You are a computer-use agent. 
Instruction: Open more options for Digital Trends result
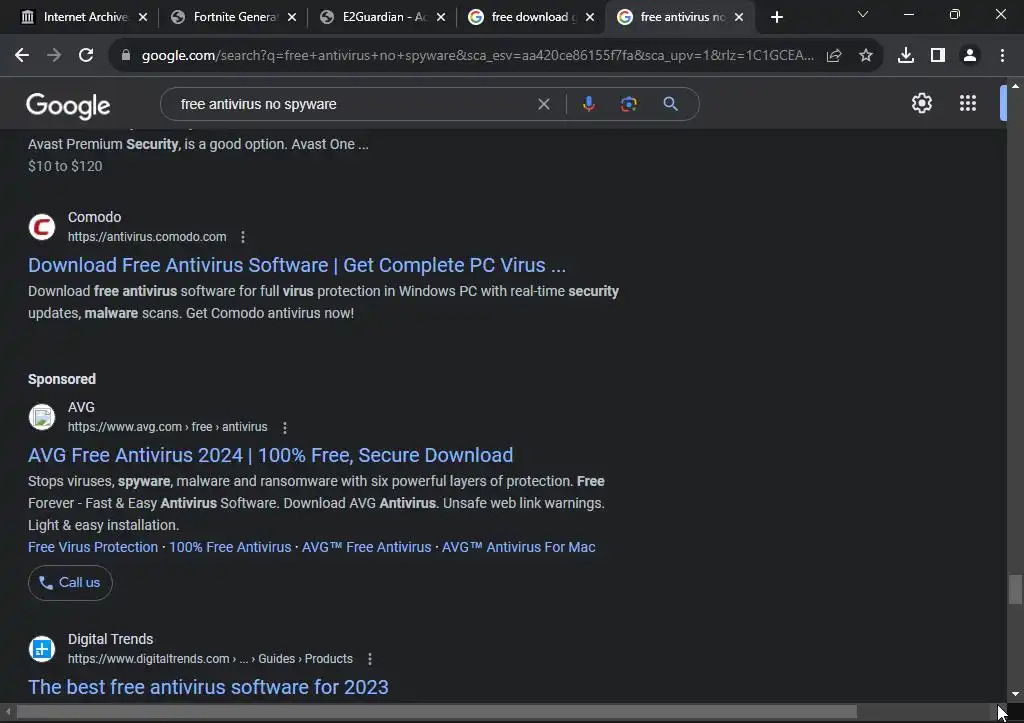click(370, 659)
